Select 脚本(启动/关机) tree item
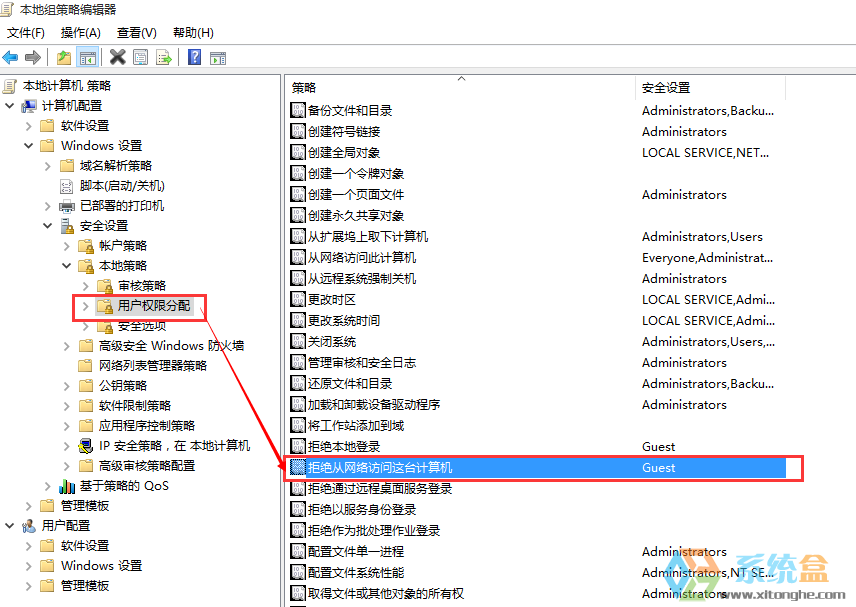The image size is (856, 607). point(122,186)
